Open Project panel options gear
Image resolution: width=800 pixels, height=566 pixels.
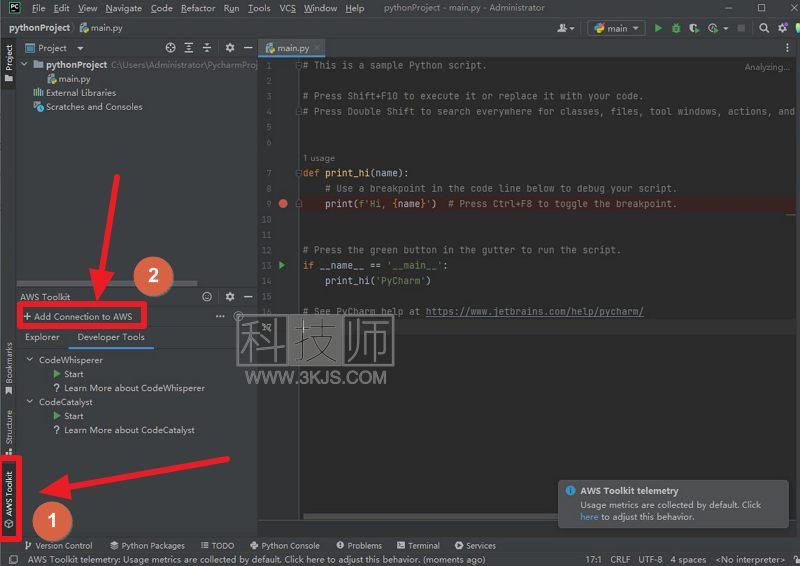230,47
